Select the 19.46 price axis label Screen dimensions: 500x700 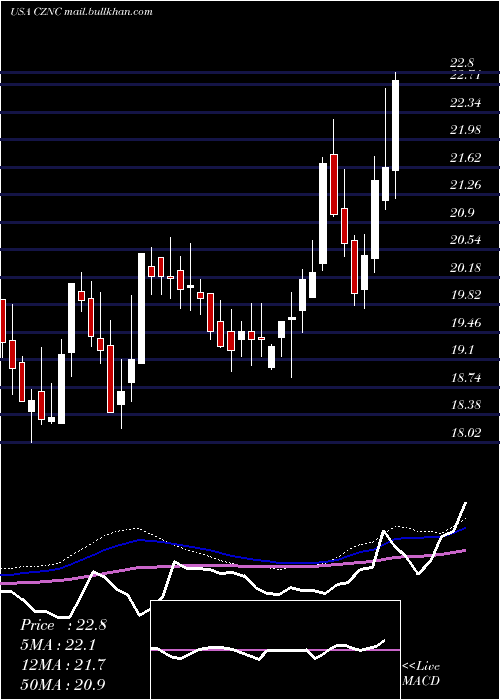(466, 323)
